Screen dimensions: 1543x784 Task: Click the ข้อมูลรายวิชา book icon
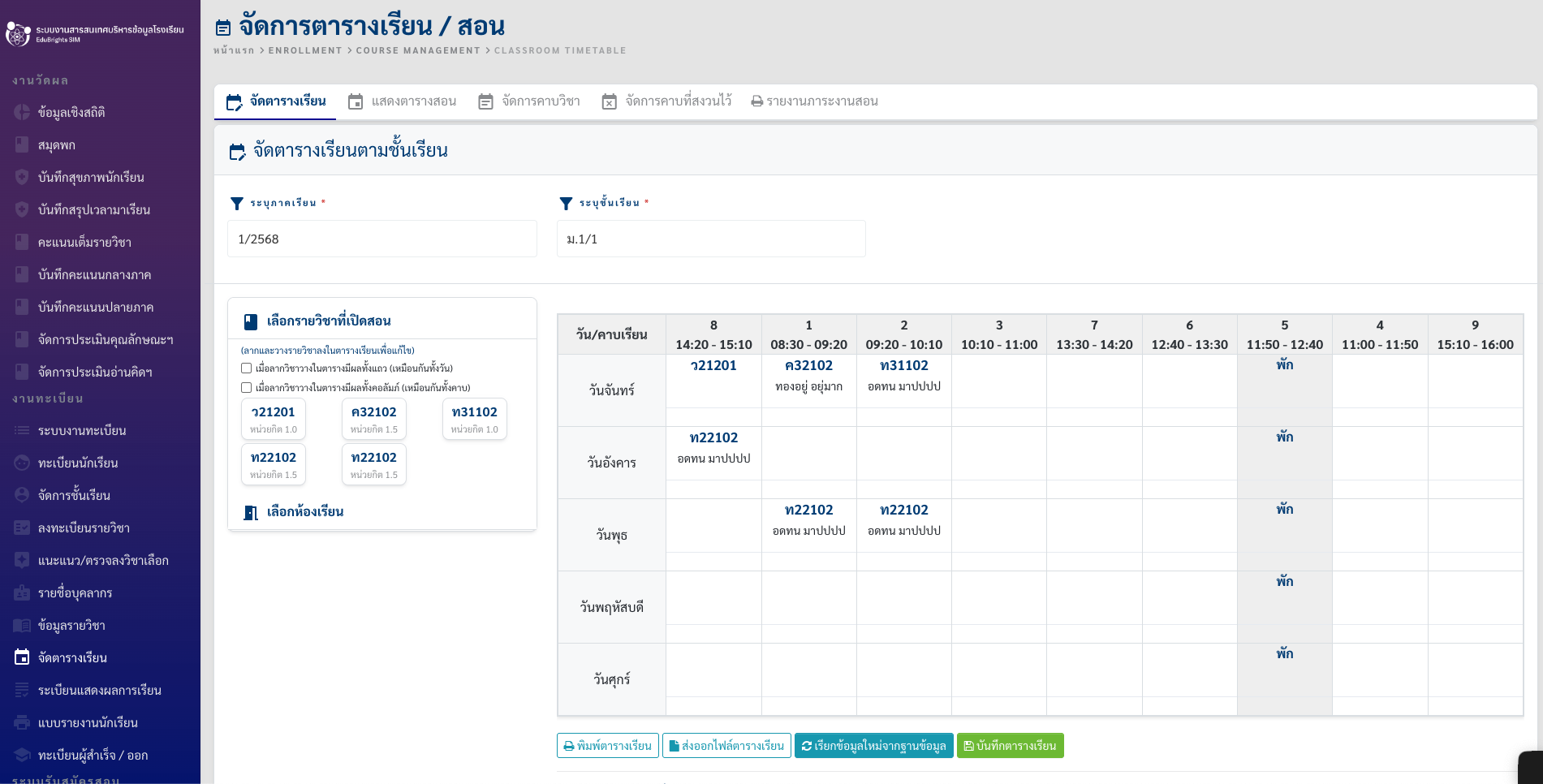tap(22, 626)
